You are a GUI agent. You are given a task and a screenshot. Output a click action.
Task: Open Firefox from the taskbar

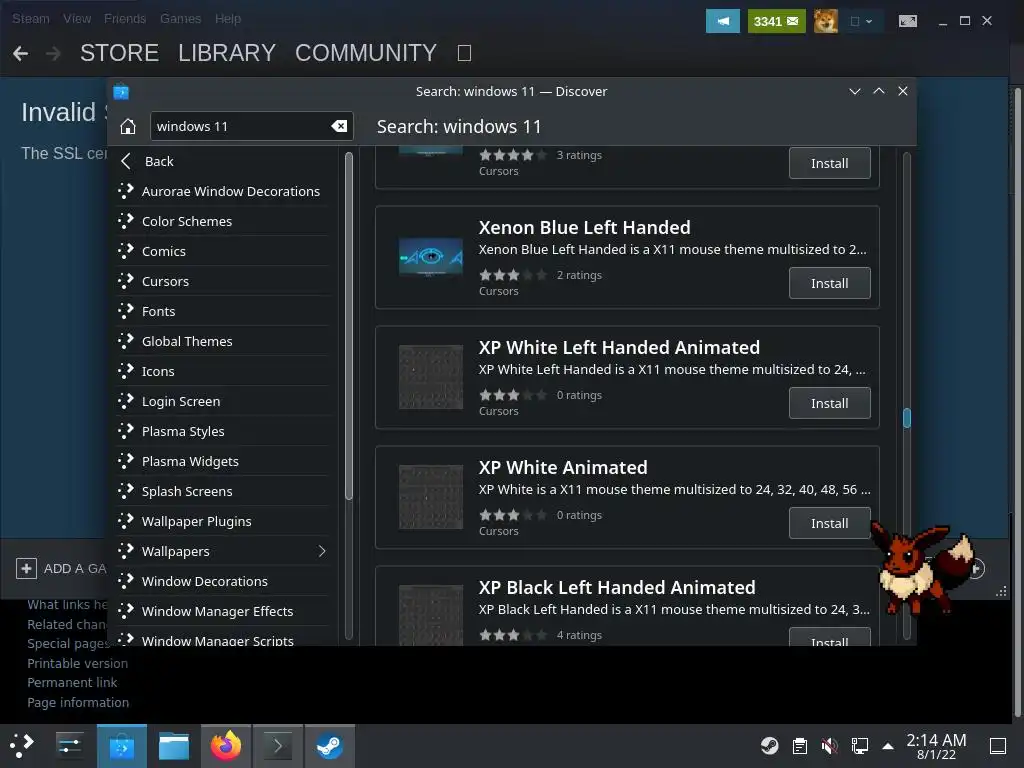(x=226, y=746)
